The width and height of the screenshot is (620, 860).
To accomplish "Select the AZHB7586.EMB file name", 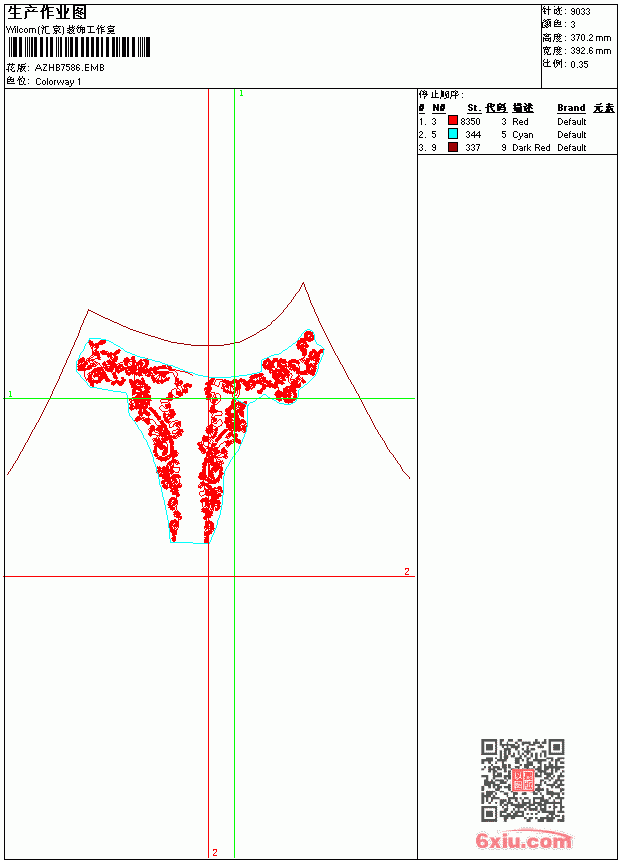I will click(70, 68).
